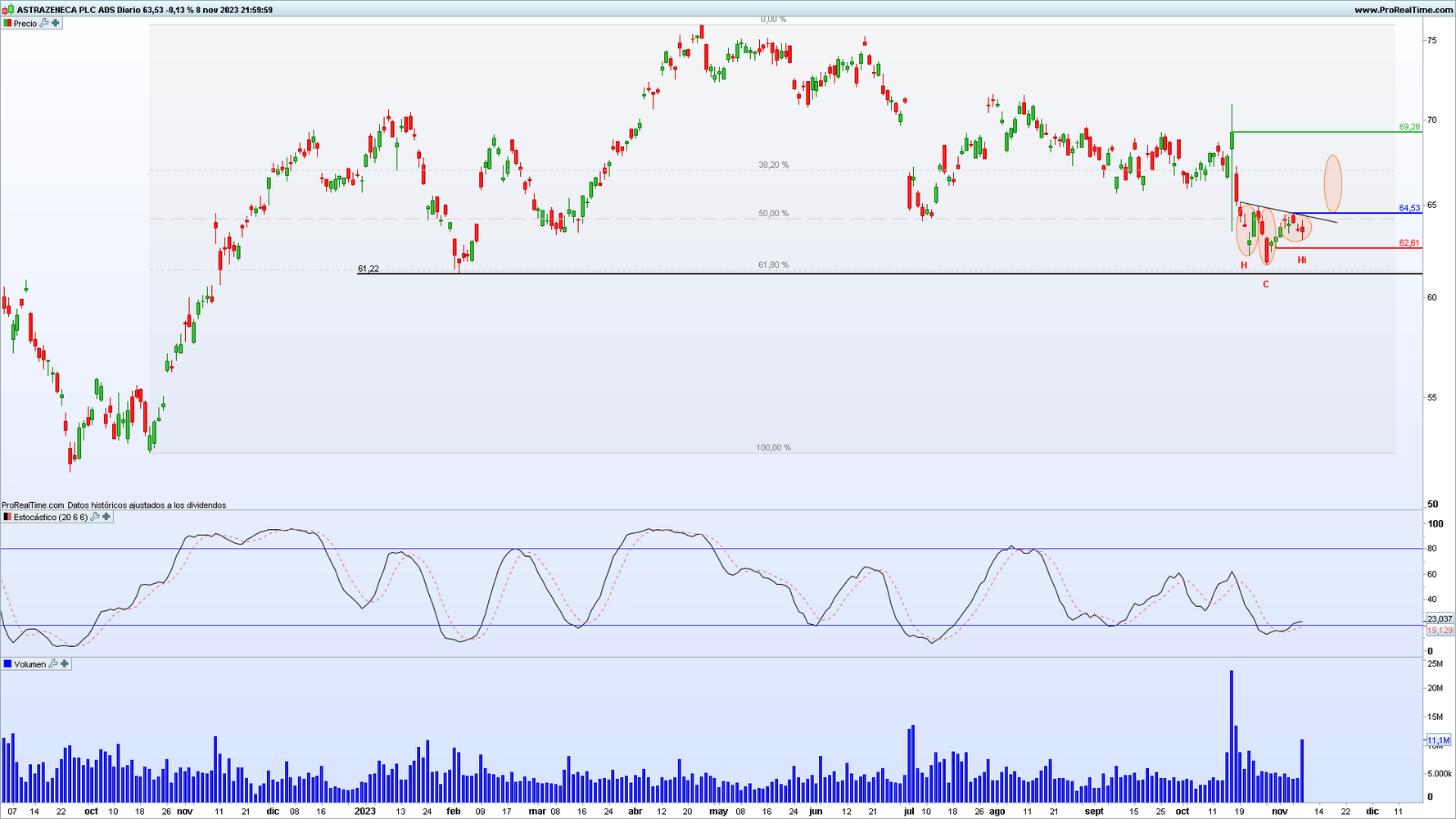The height and width of the screenshot is (819, 1456).
Task: Click the 50,00 % Fibonacci label
Action: click(x=774, y=213)
